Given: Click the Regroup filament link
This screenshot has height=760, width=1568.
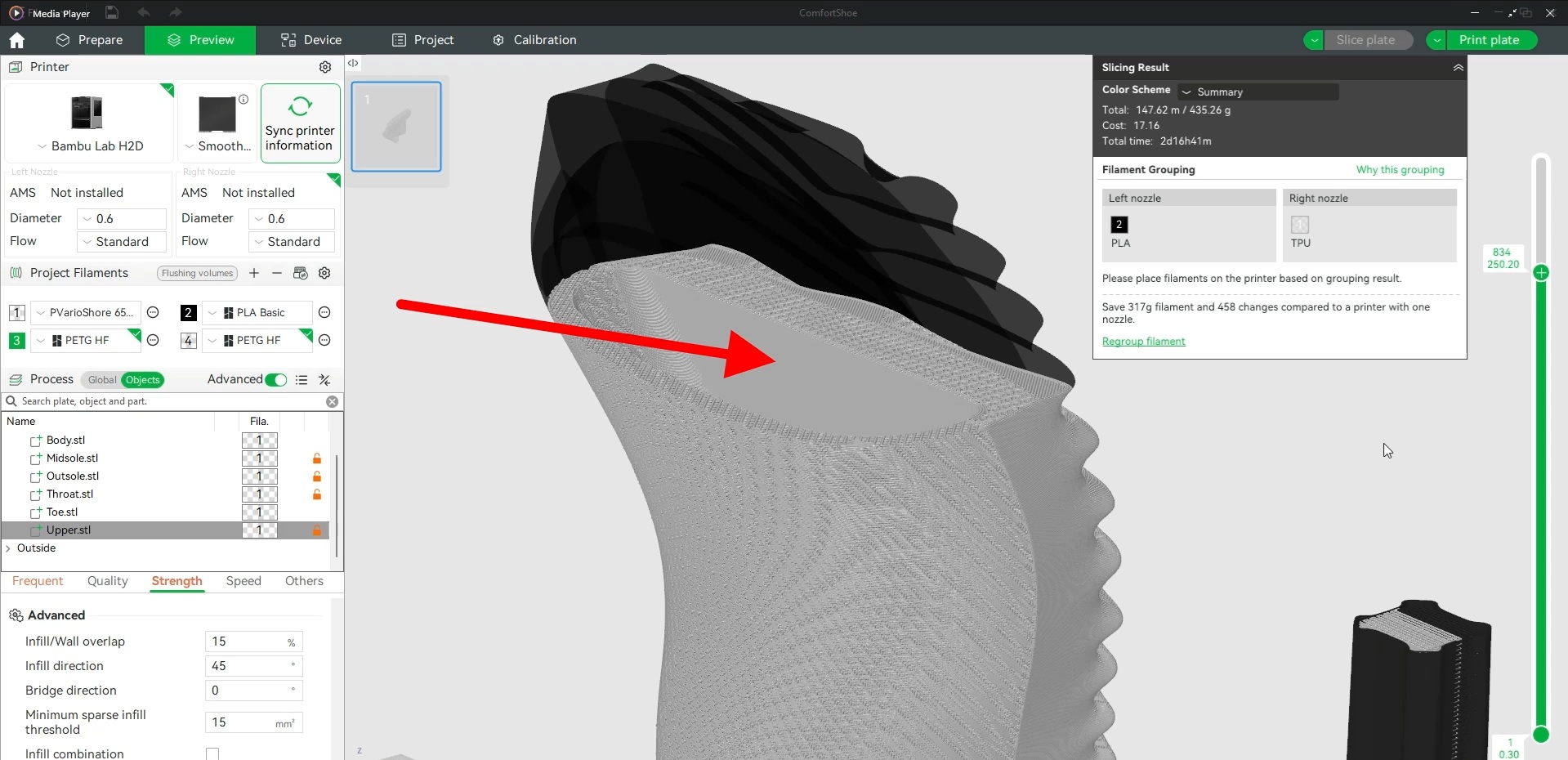Looking at the screenshot, I should pos(1143,342).
